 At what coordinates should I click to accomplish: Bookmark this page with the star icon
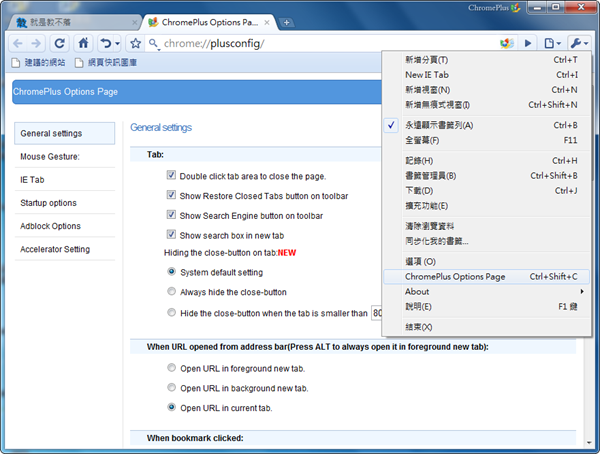pyautogui.click(x=135, y=43)
